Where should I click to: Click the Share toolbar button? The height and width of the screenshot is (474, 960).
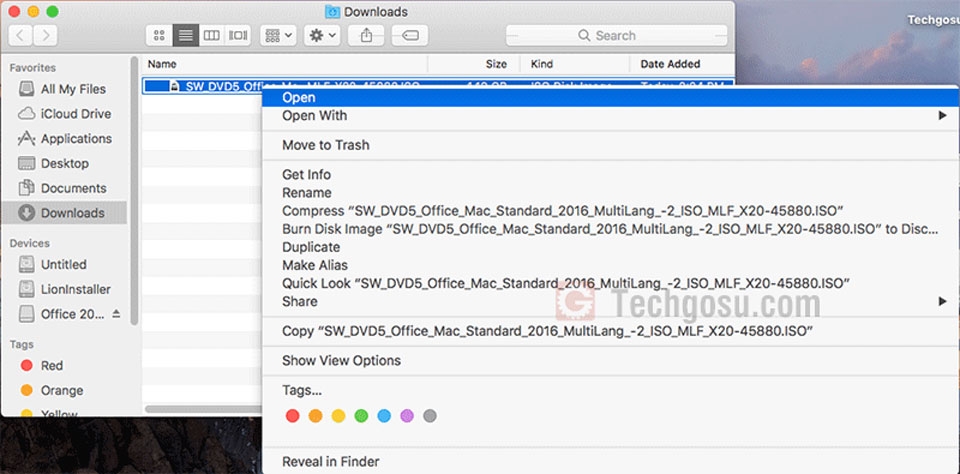pos(366,35)
